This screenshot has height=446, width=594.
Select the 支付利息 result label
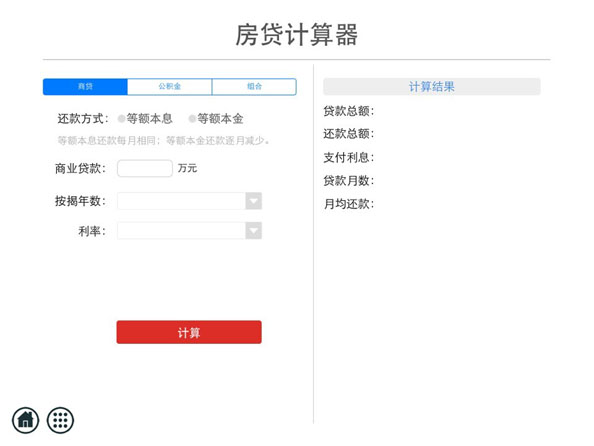pos(349,157)
